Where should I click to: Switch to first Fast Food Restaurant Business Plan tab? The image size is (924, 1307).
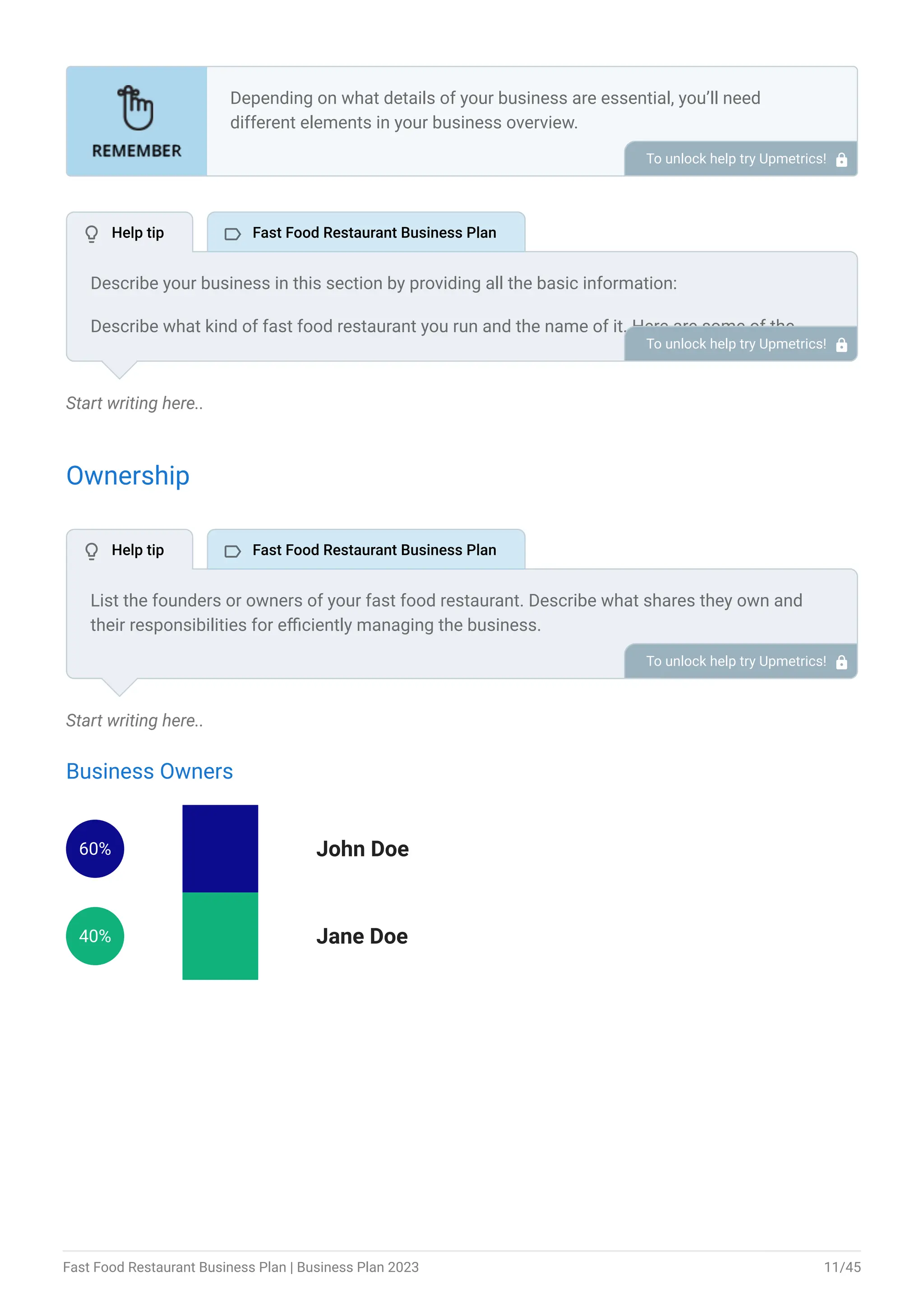pos(366,232)
